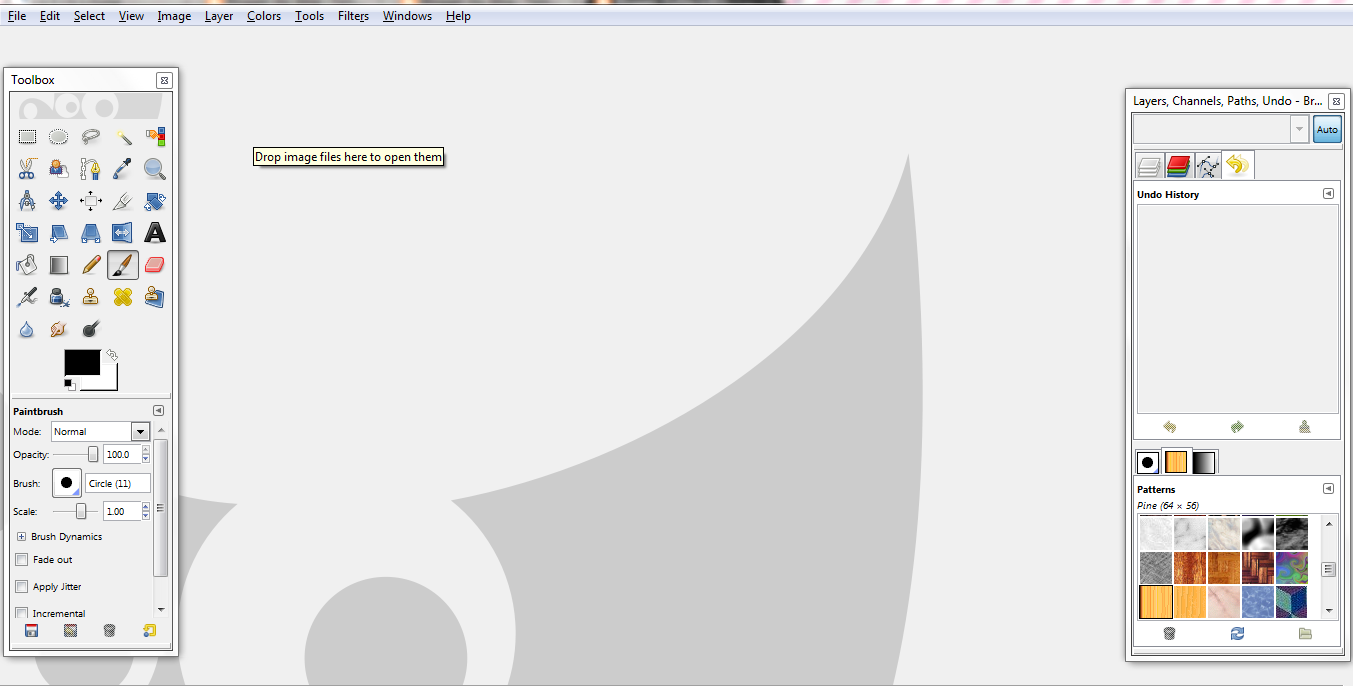The width and height of the screenshot is (1353, 686).
Task: Open the Patterns panel menu arrow
Action: pyautogui.click(x=1328, y=489)
